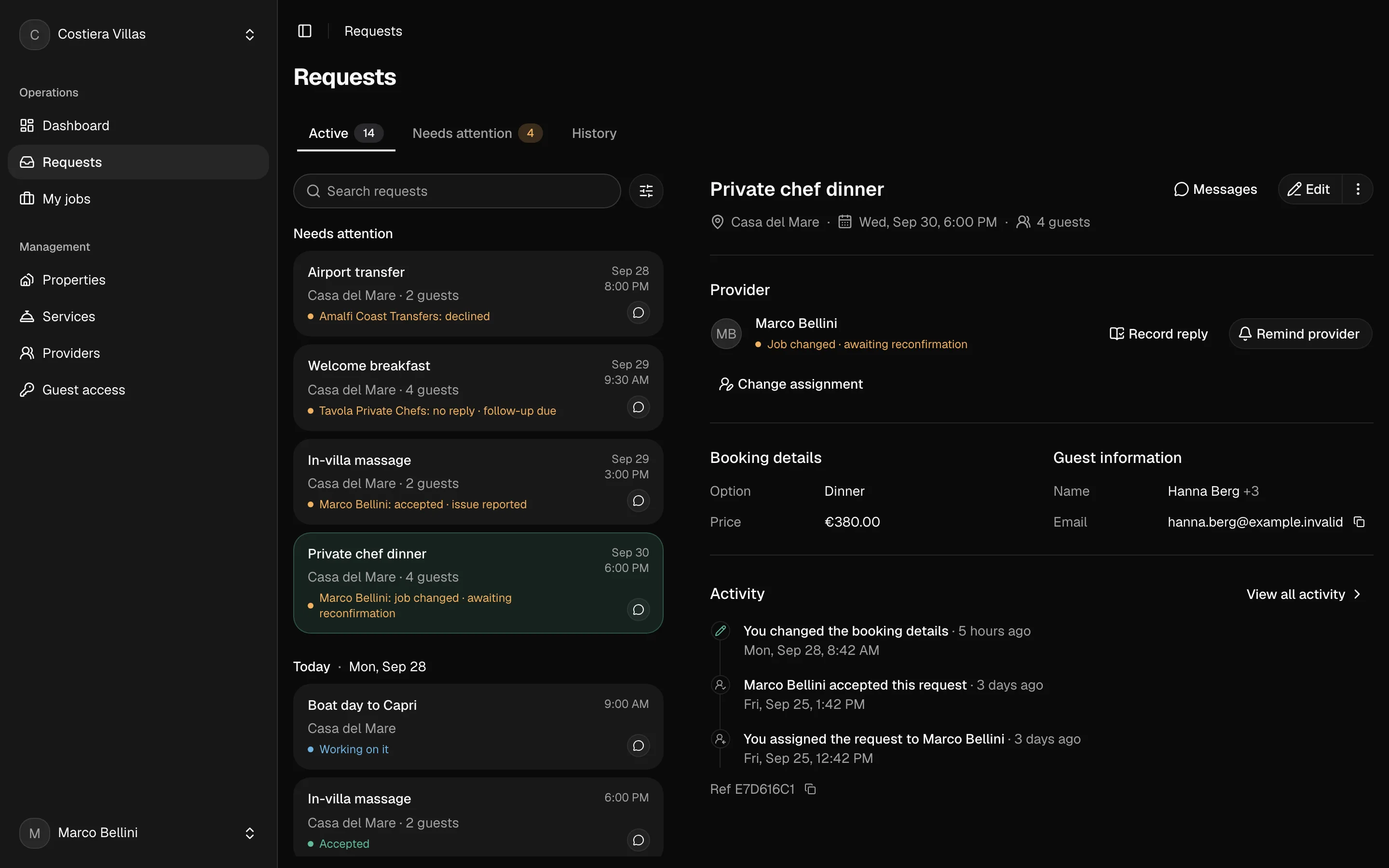Select Requests in the sidebar
The height and width of the screenshot is (868, 1389).
click(138, 163)
